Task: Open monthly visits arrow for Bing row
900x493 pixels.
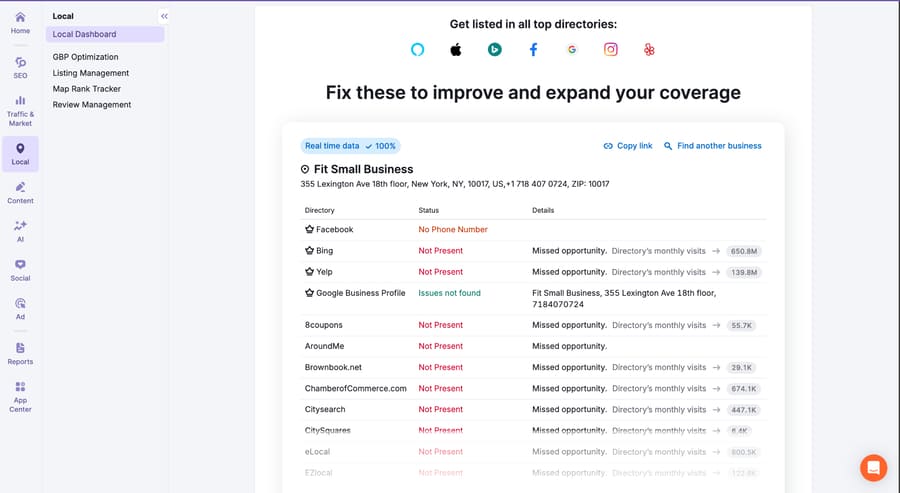Action: click(716, 251)
